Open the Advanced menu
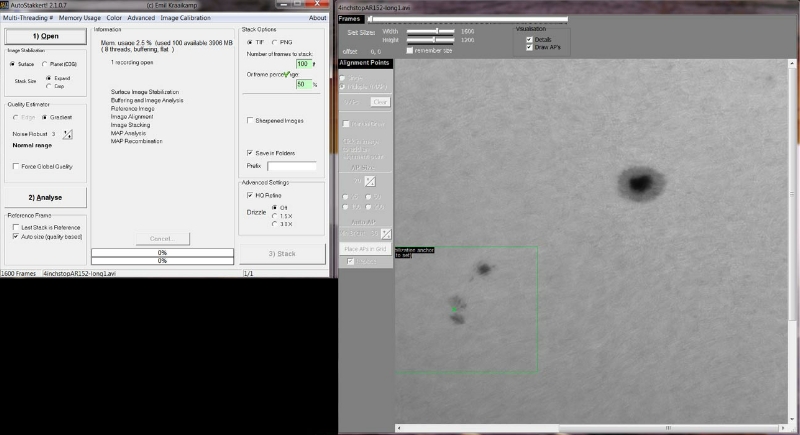 [141, 18]
